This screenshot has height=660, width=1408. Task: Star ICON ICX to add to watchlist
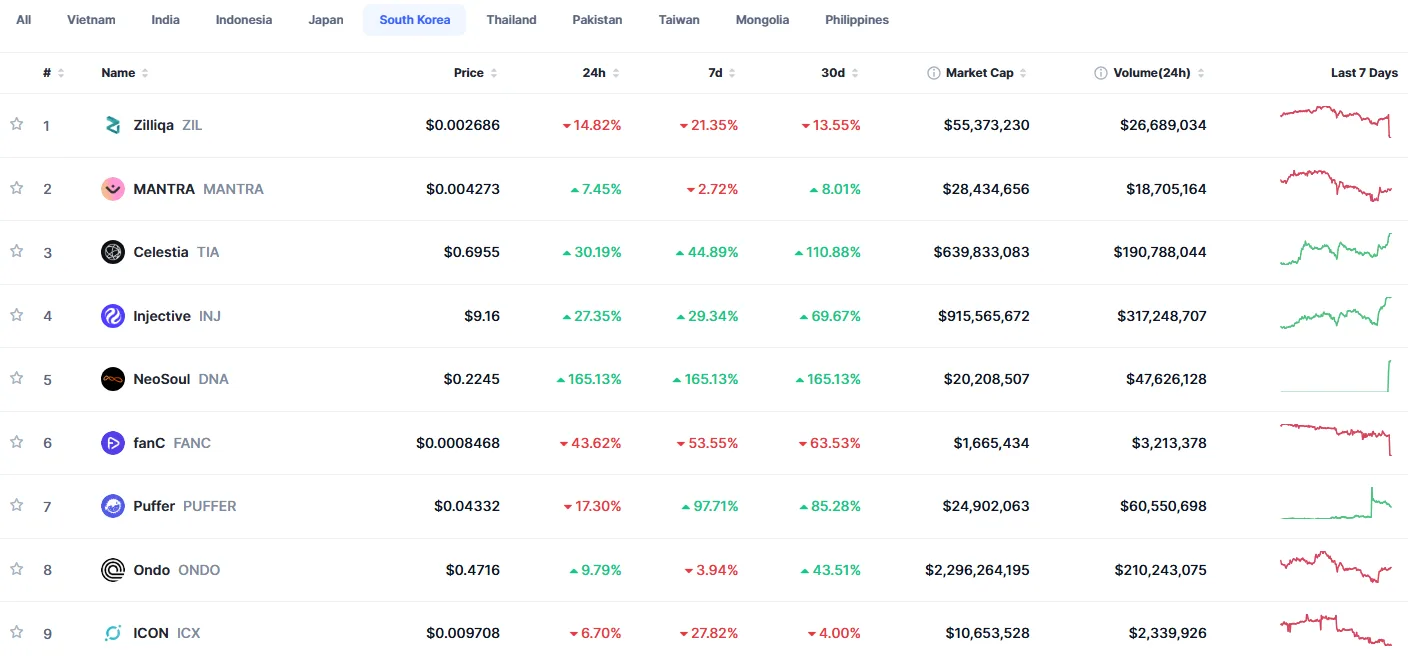pos(16,632)
